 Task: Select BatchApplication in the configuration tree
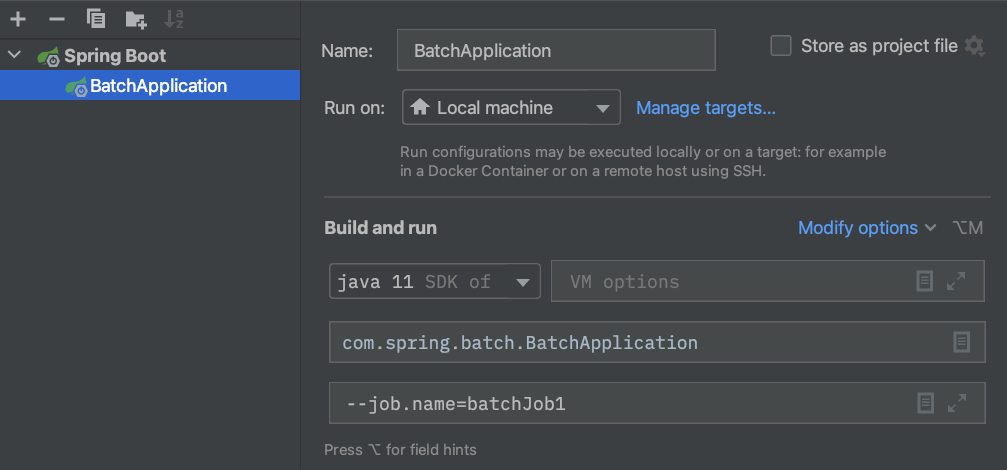click(x=158, y=86)
